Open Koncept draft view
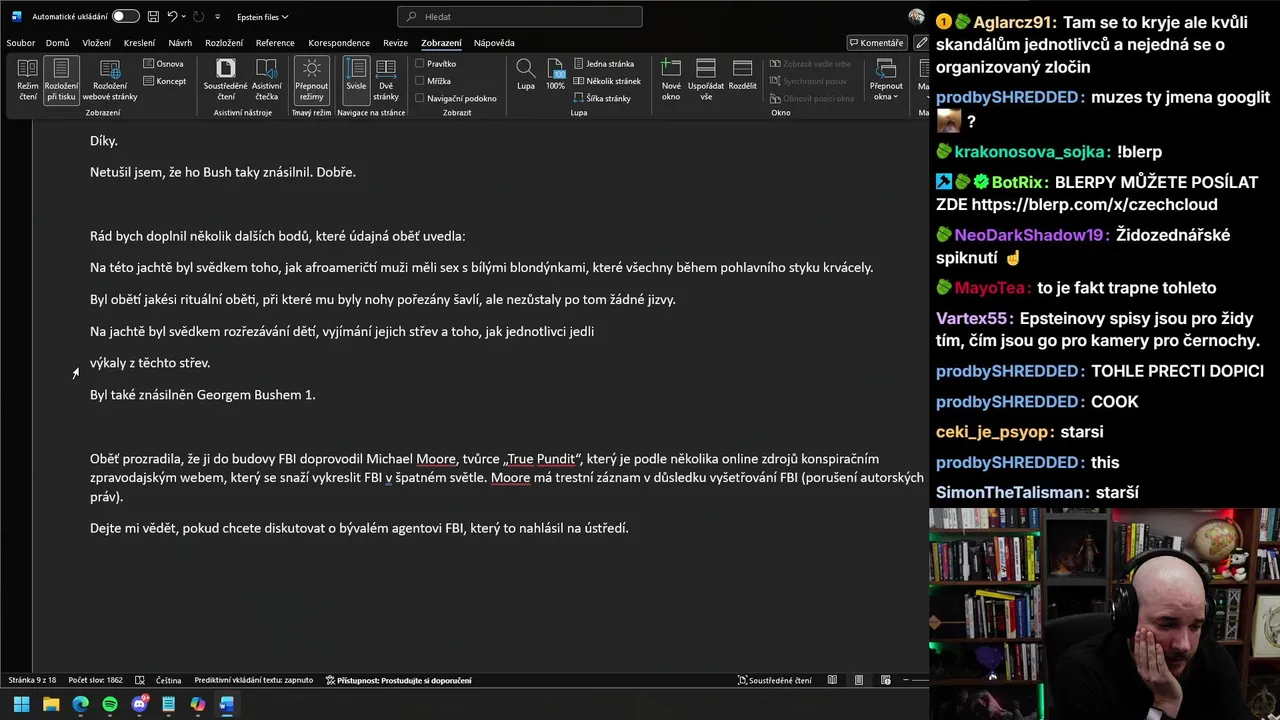 pos(165,81)
